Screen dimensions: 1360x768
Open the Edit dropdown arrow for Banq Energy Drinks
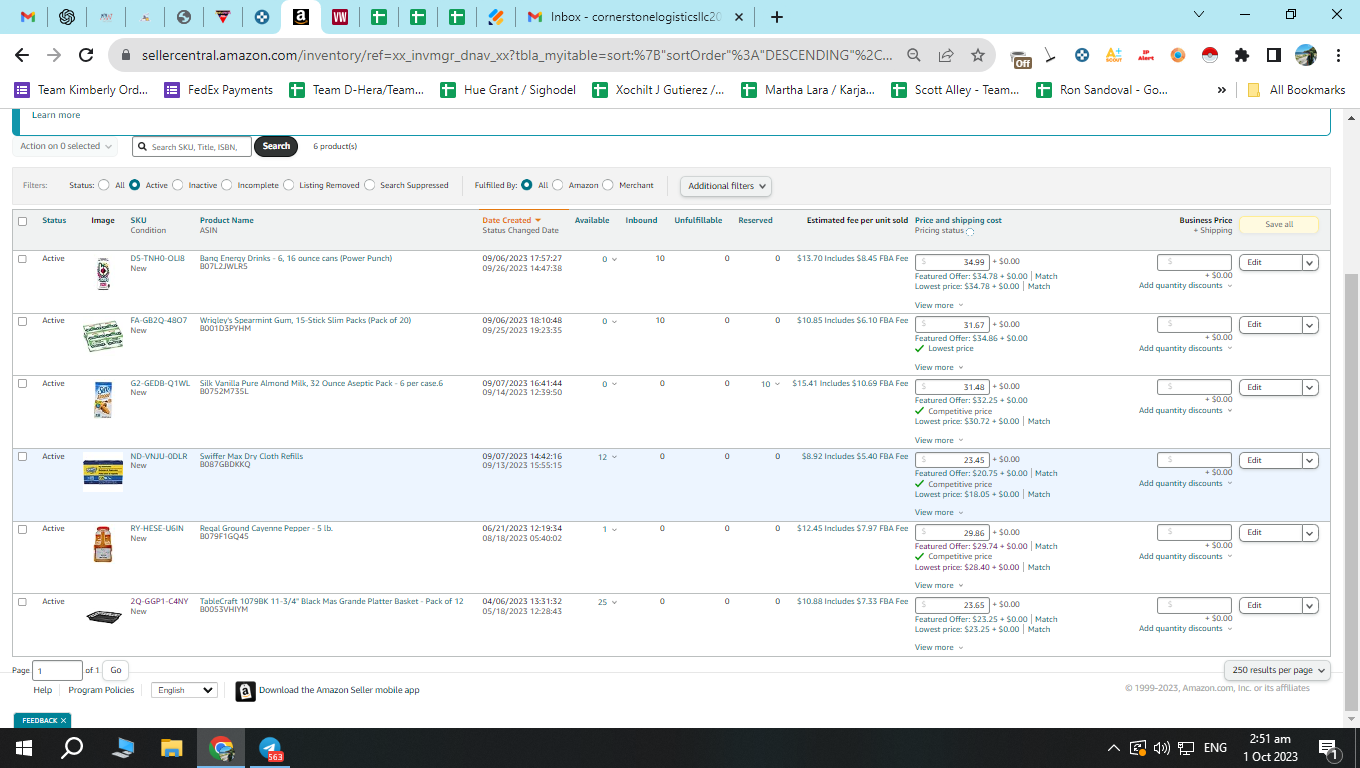click(x=1310, y=263)
